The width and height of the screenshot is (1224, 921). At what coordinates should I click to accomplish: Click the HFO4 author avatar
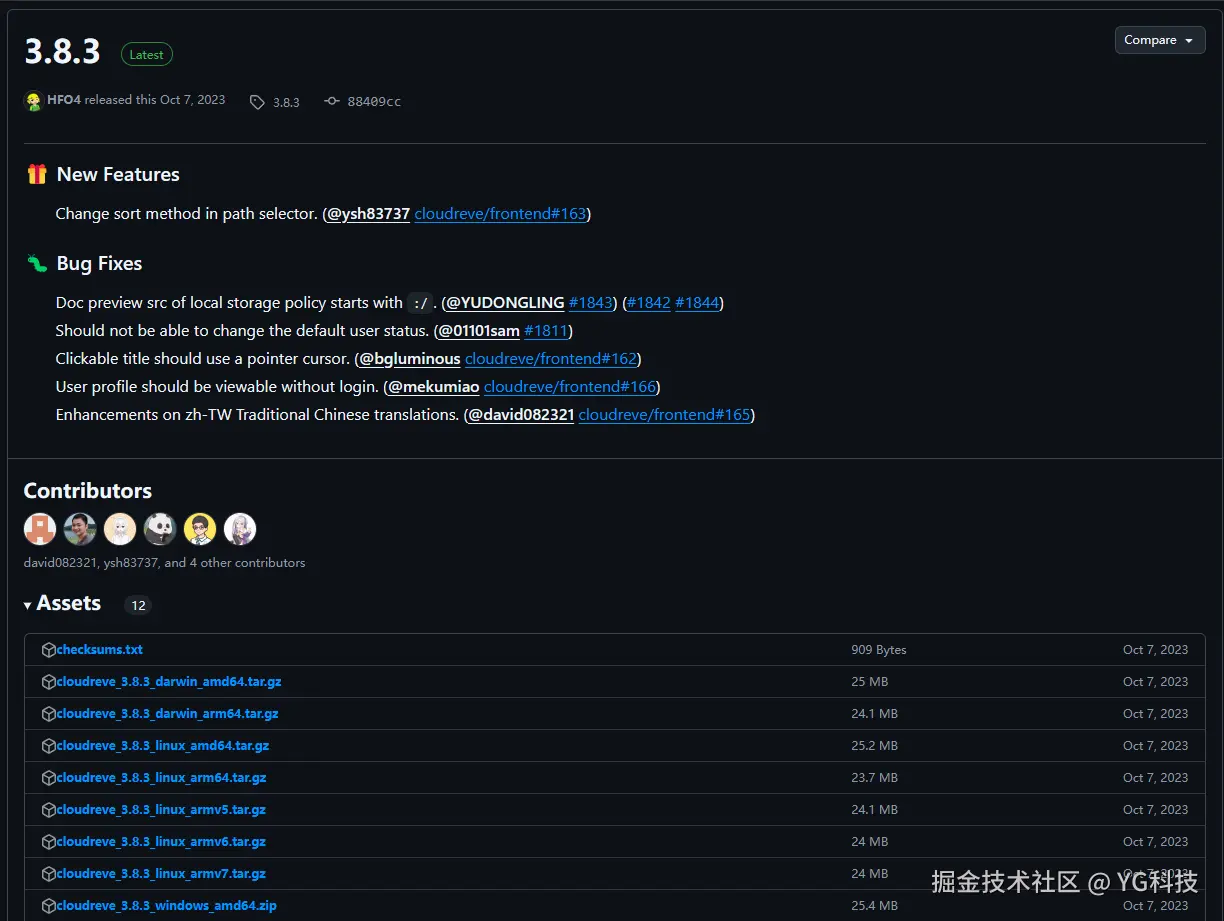[x=33, y=101]
